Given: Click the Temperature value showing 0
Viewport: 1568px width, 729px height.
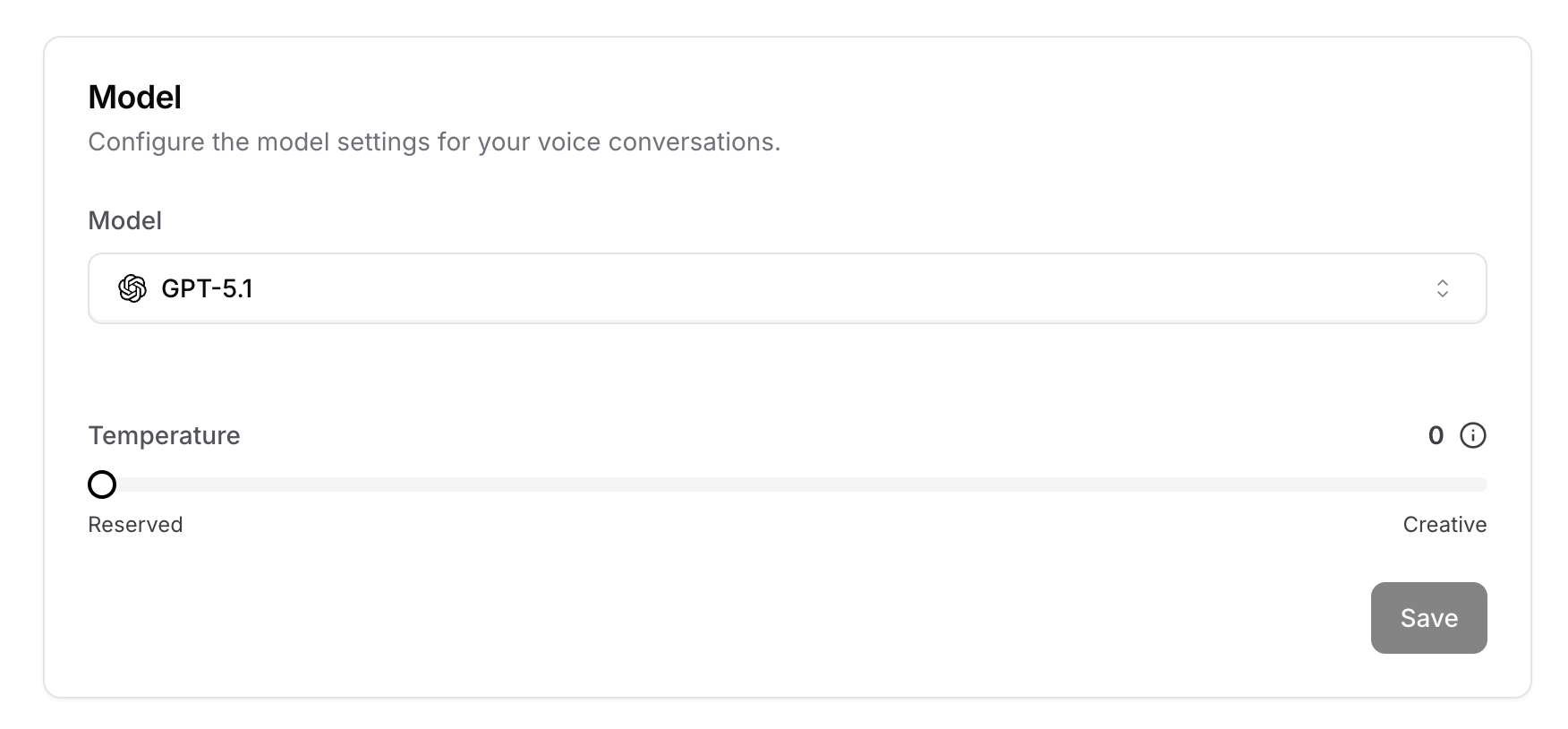Looking at the screenshot, I should [1436, 435].
